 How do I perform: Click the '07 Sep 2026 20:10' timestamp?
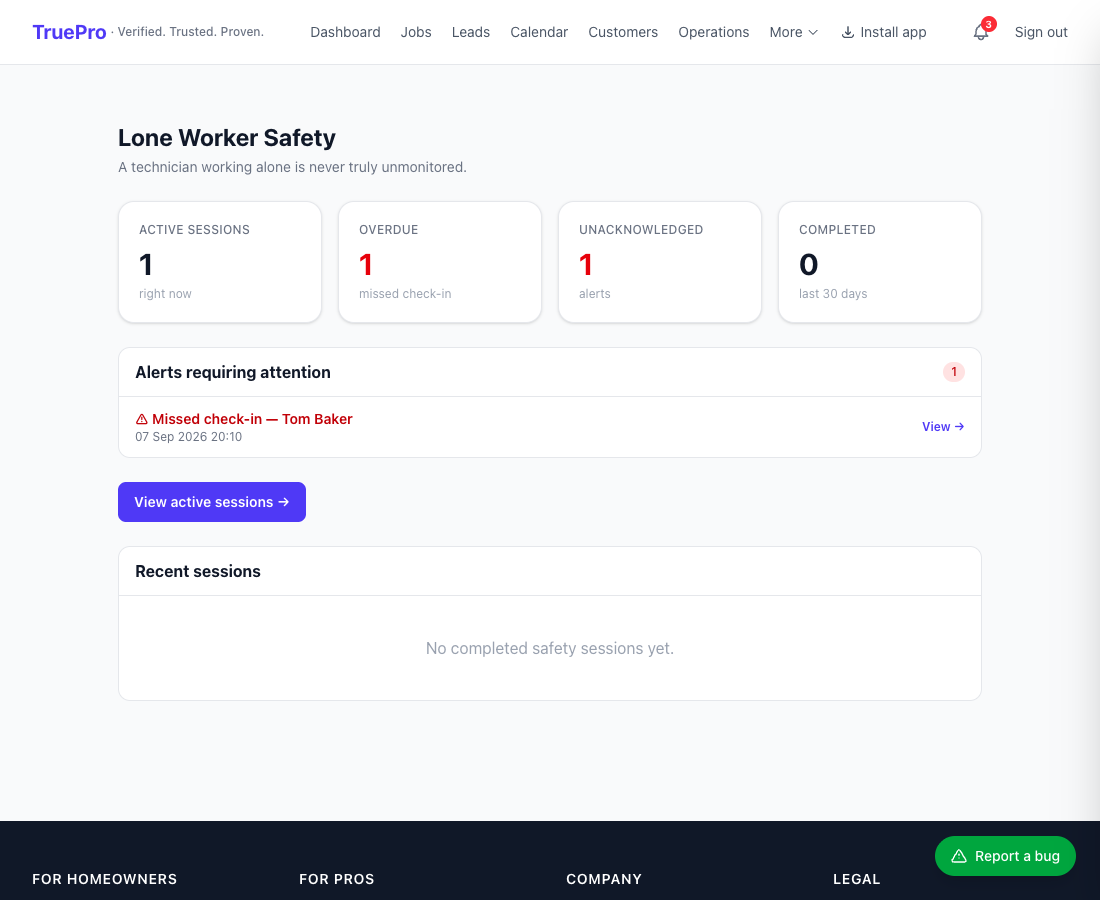(x=189, y=436)
